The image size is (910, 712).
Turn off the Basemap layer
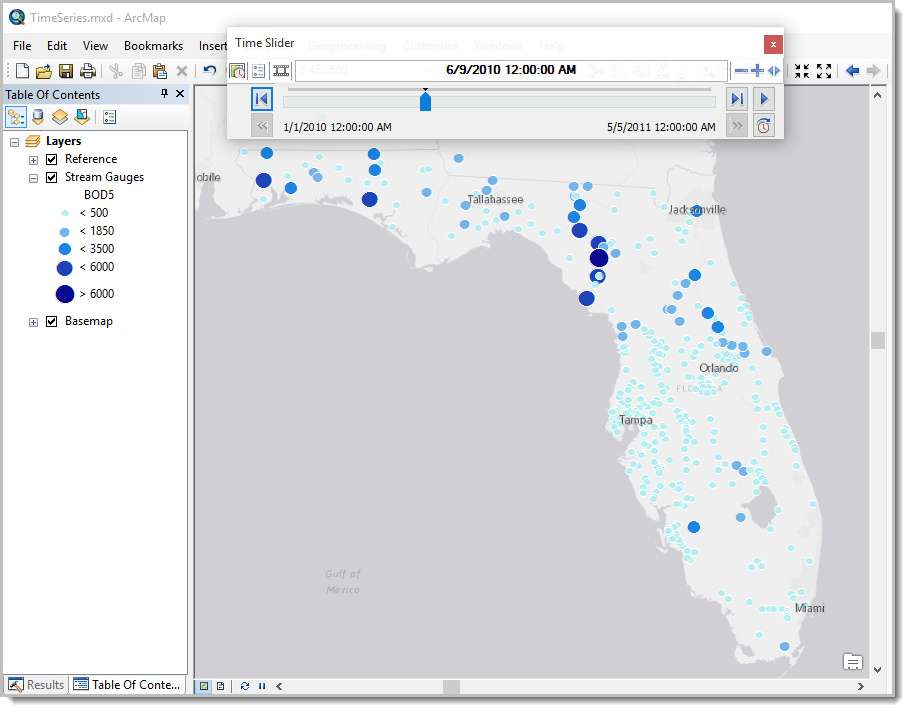52,321
